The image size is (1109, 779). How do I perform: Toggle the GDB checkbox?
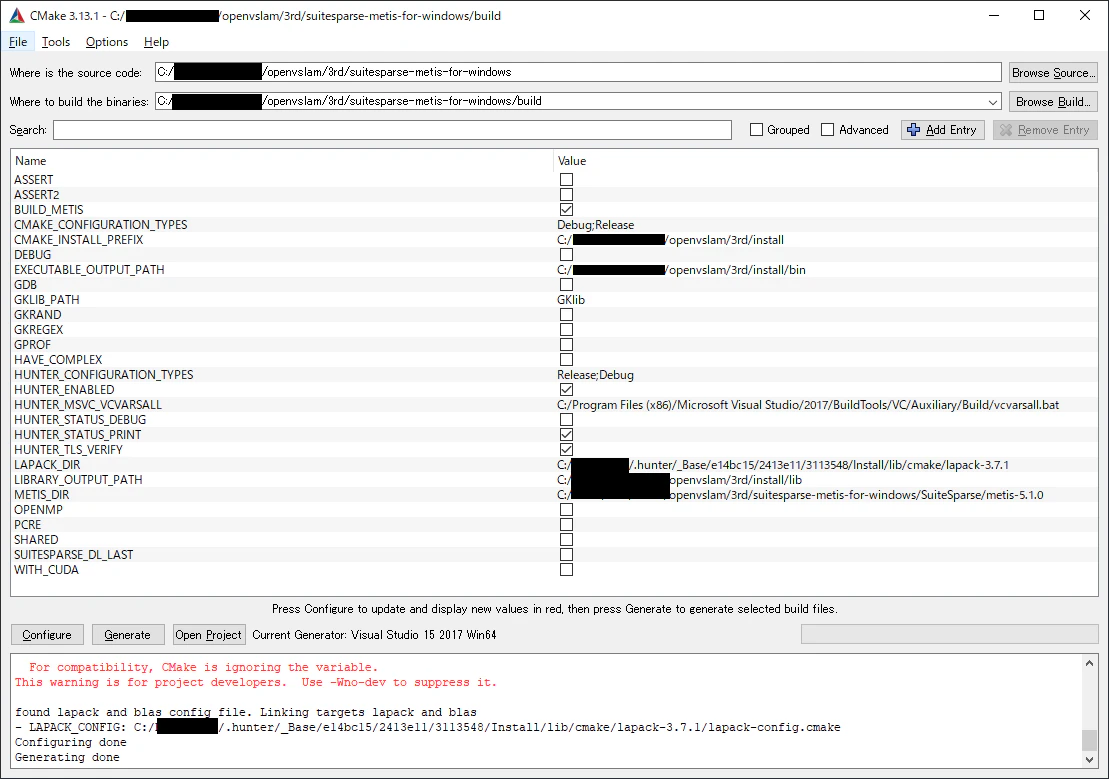[566, 284]
